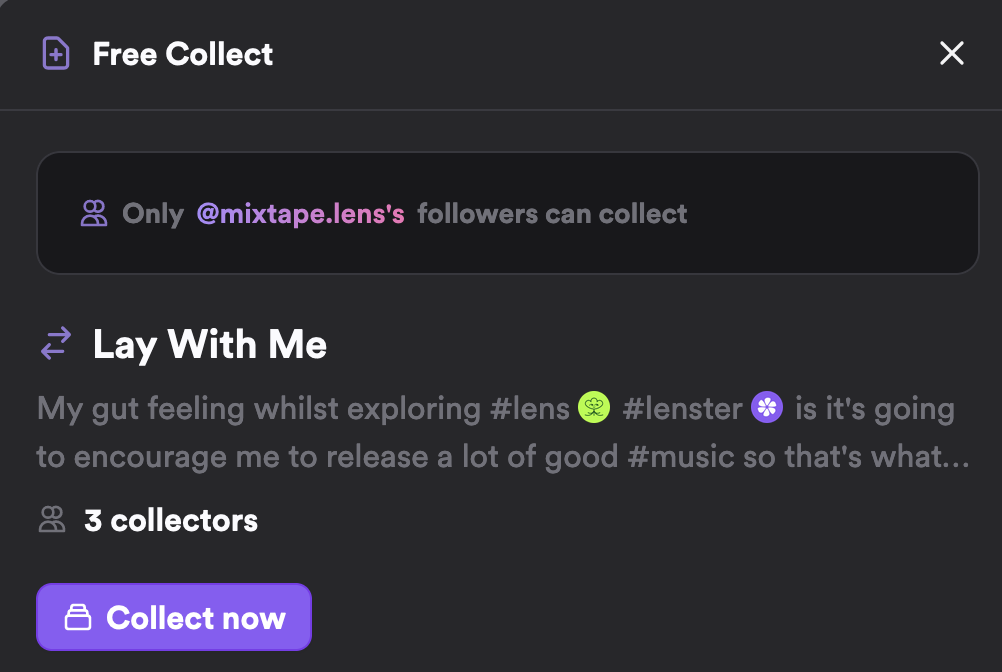
Task: Click the Free Collect document-plus icon
Action: click(x=56, y=53)
